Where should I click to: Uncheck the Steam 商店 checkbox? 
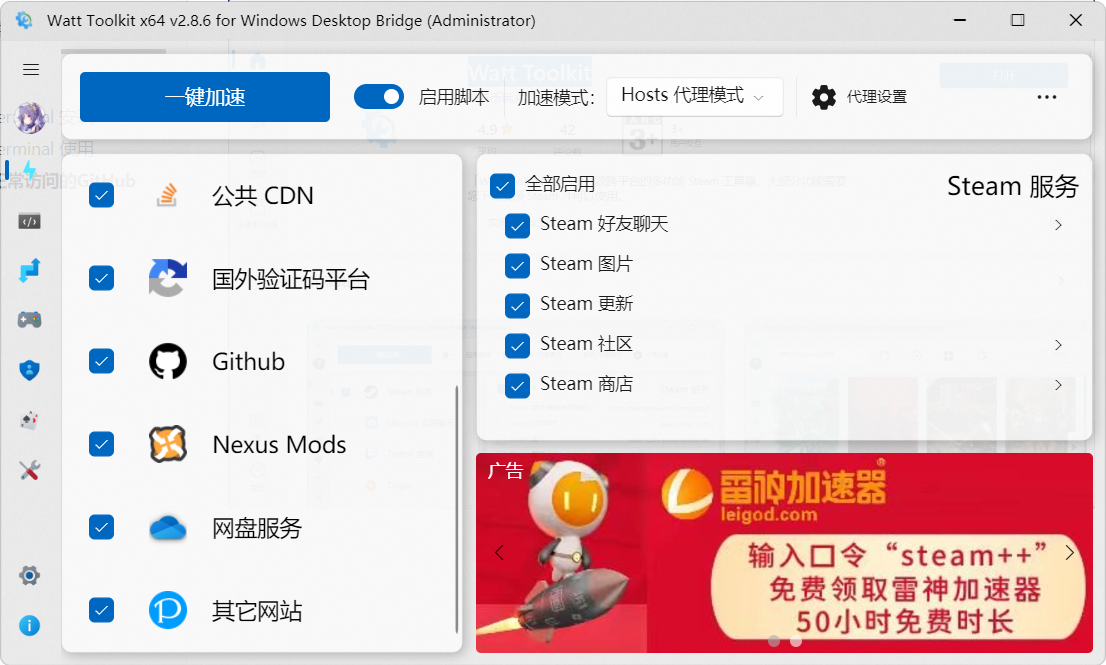pyautogui.click(x=518, y=386)
